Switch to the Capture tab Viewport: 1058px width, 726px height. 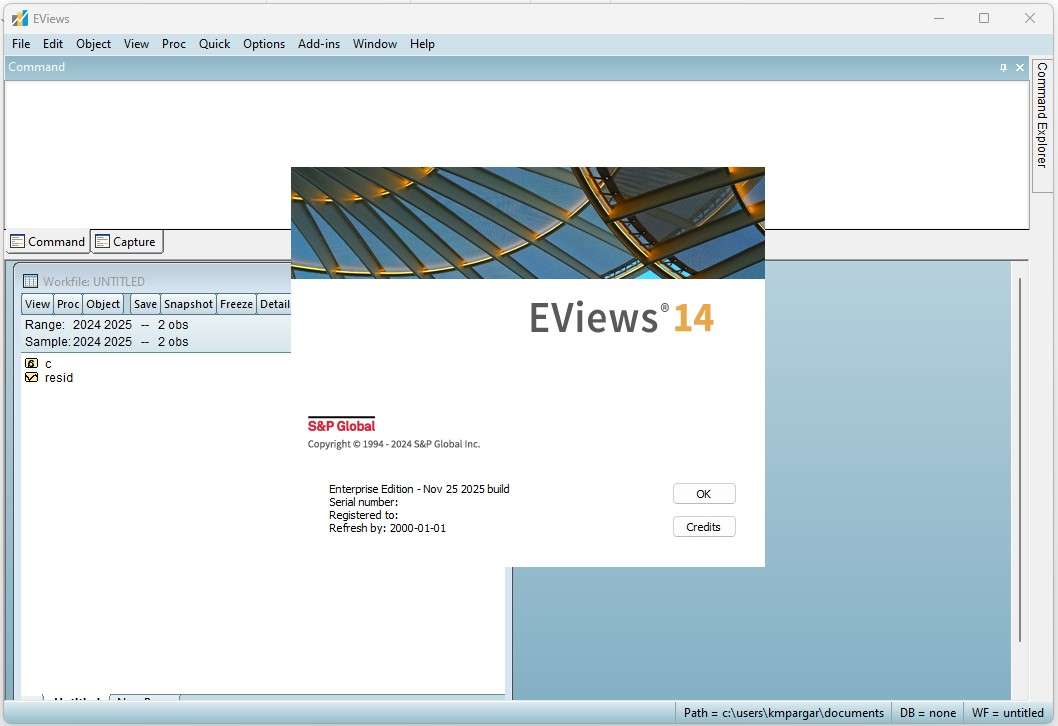126,241
